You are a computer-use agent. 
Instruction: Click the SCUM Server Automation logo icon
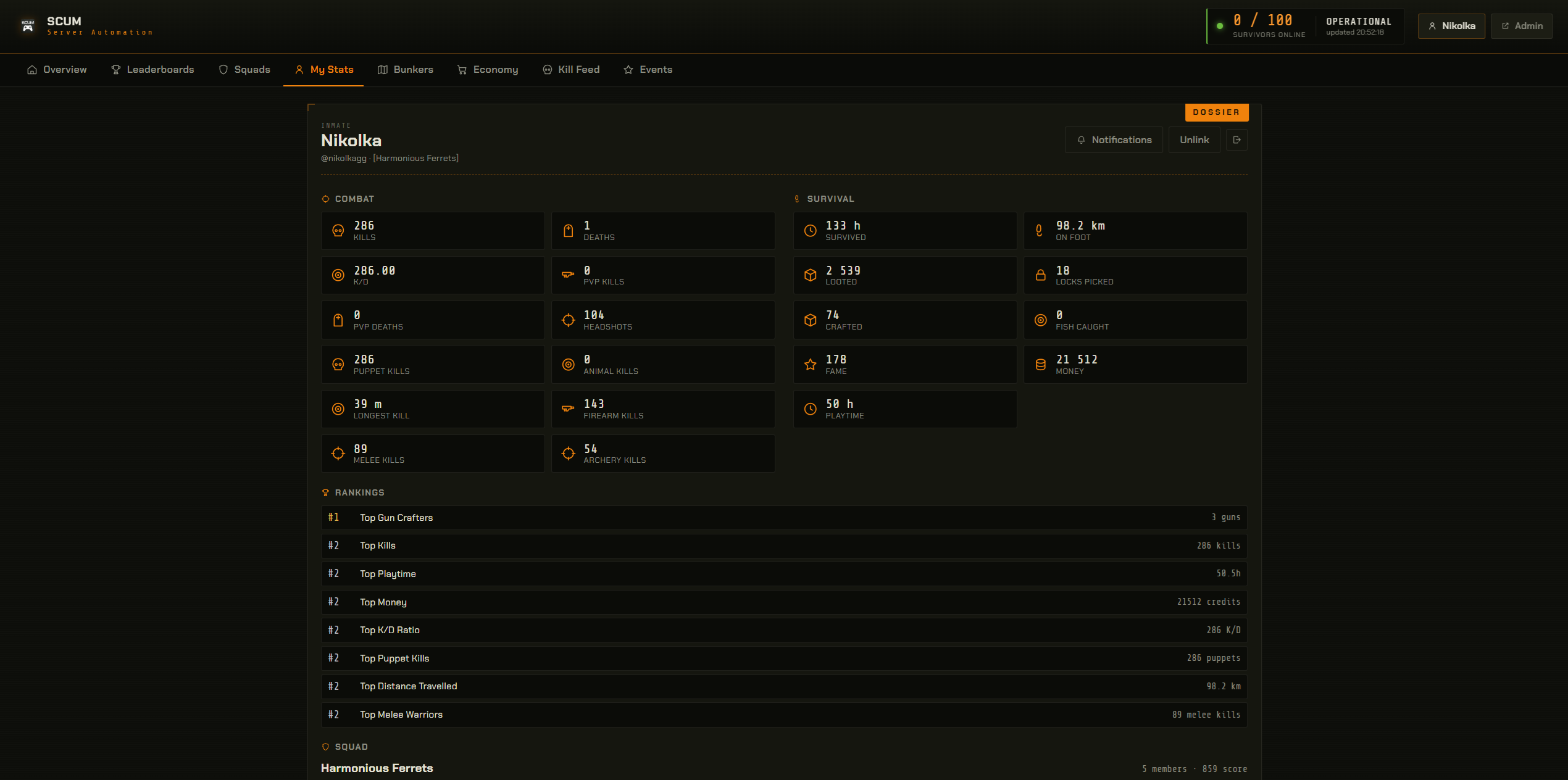click(x=28, y=26)
